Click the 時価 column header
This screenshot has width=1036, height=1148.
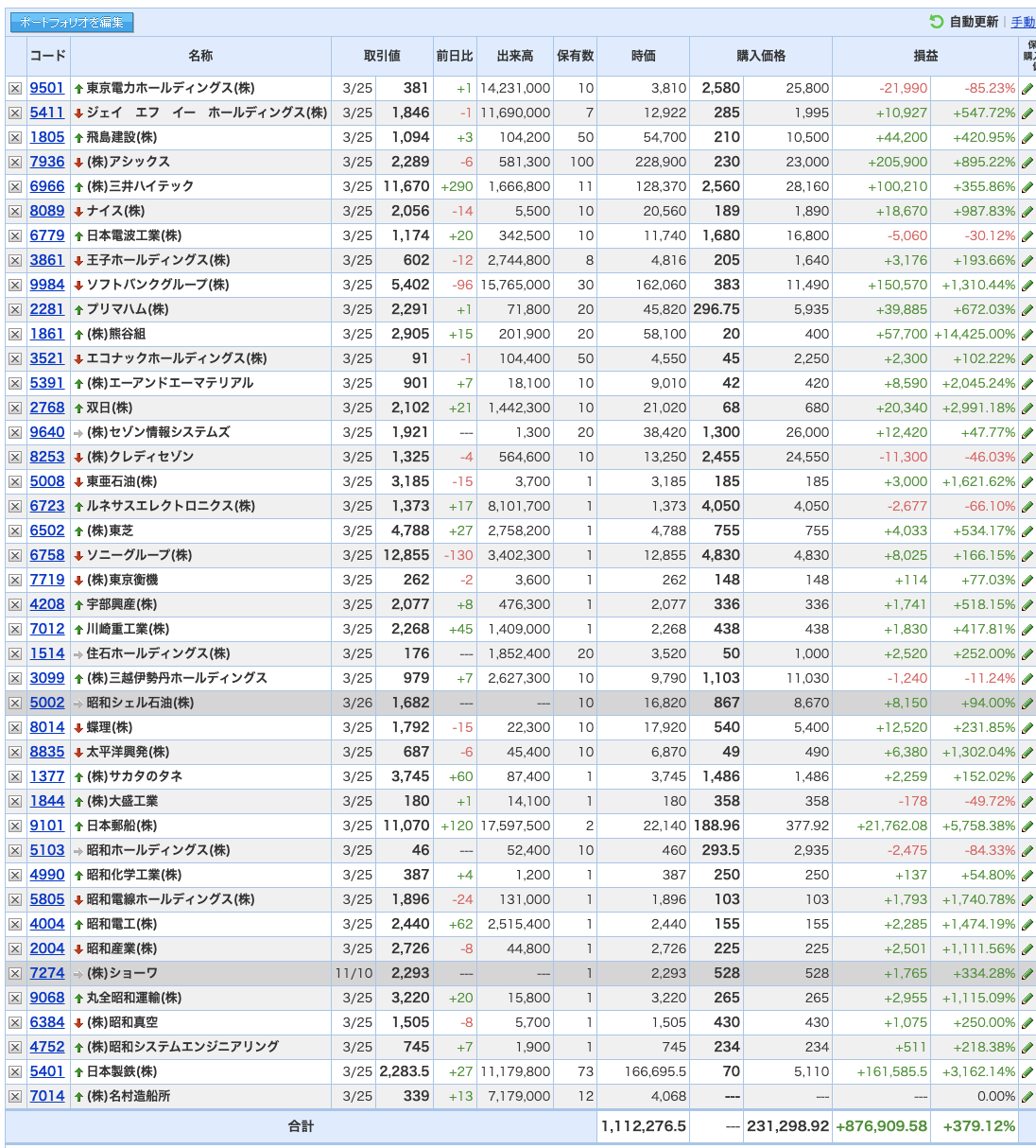[x=644, y=56]
